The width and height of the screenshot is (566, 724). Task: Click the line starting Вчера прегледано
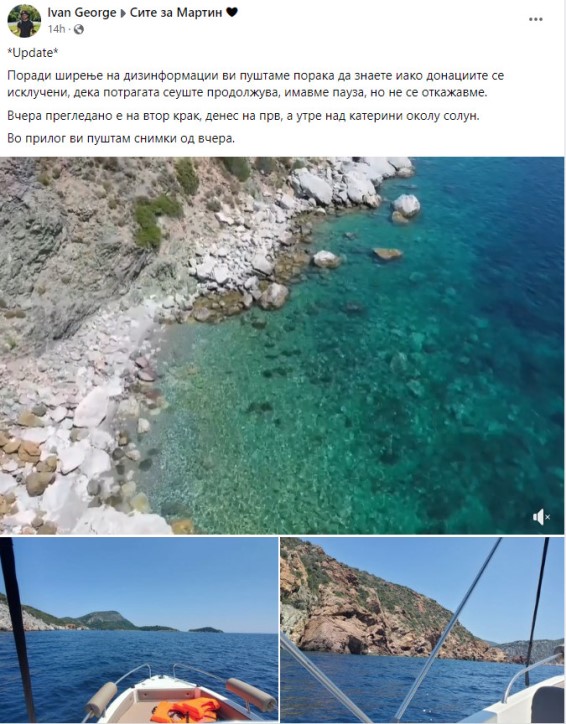coord(243,115)
